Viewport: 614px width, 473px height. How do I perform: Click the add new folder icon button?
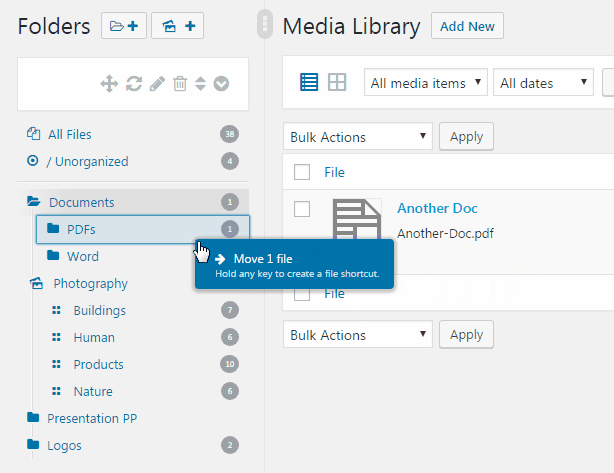tap(124, 26)
